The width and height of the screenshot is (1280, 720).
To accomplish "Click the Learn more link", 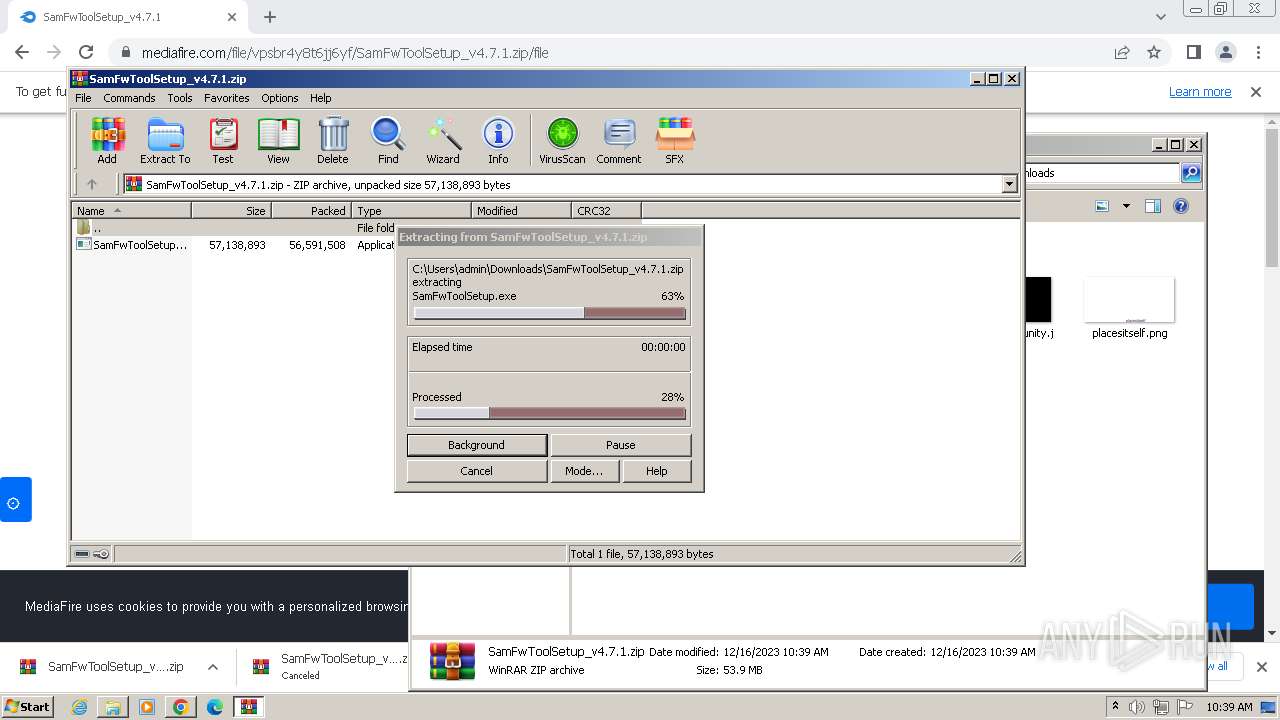I will (x=1200, y=91).
